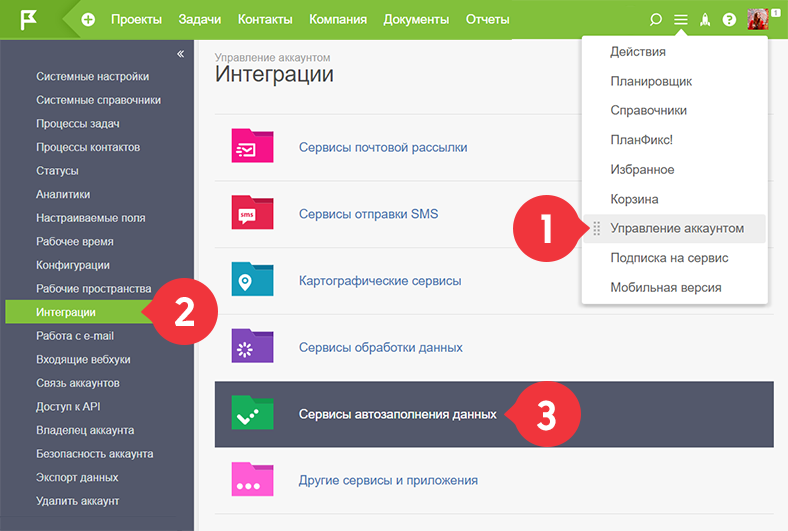The image size is (788, 531).
Task: Click the purple data processing folder icon
Action: [252, 346]
